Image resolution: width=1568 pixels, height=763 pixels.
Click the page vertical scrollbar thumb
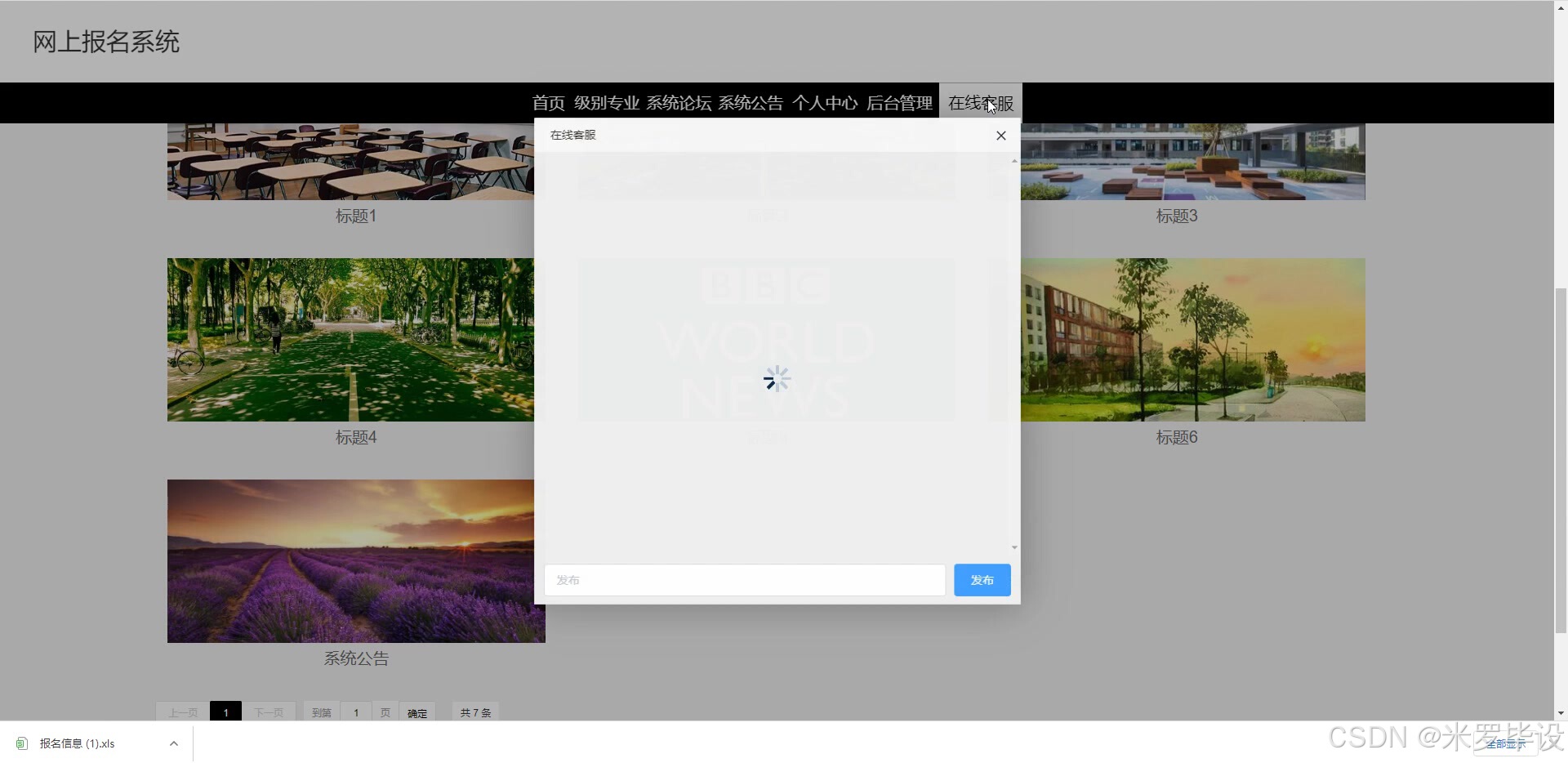click(1561, 460)
